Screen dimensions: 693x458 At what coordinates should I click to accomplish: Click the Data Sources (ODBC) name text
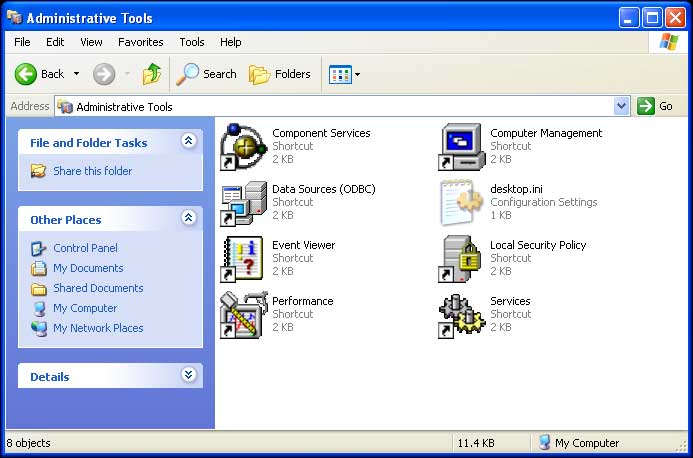[x=324, y=189]
